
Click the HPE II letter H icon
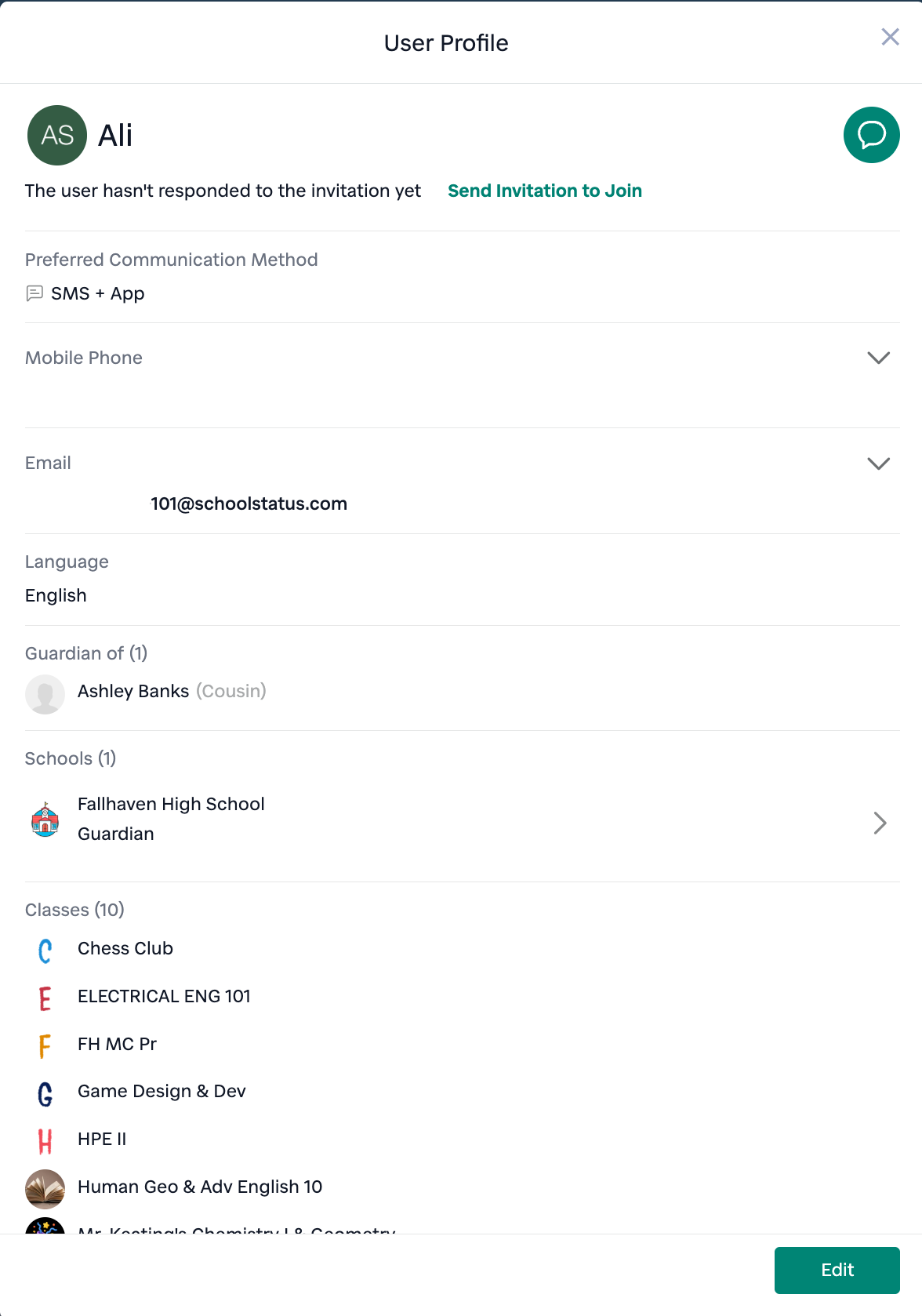[45, 1141]
